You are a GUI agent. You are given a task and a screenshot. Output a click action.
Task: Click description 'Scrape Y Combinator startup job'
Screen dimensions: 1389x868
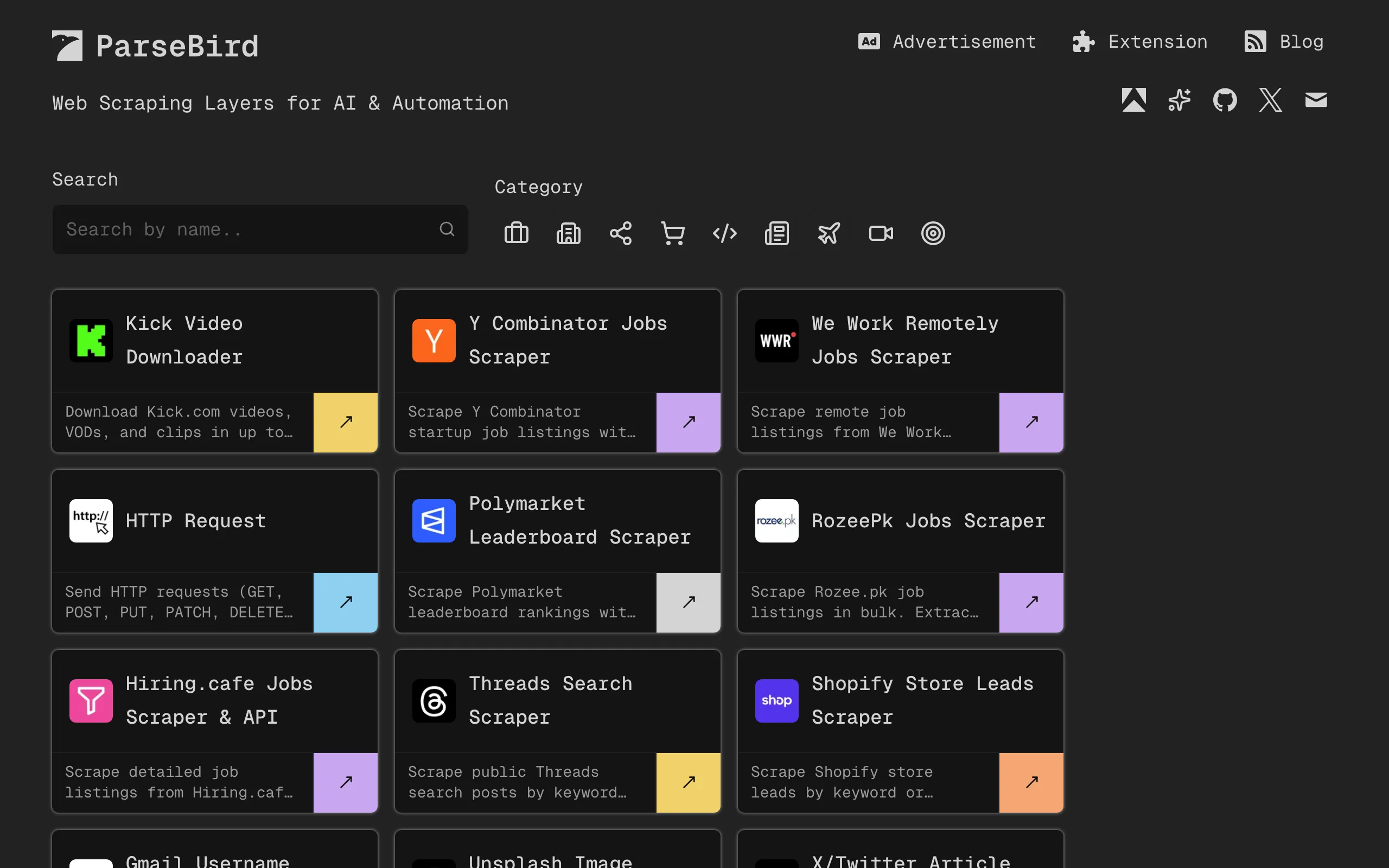pyautogui.click(x=522, y=422)
